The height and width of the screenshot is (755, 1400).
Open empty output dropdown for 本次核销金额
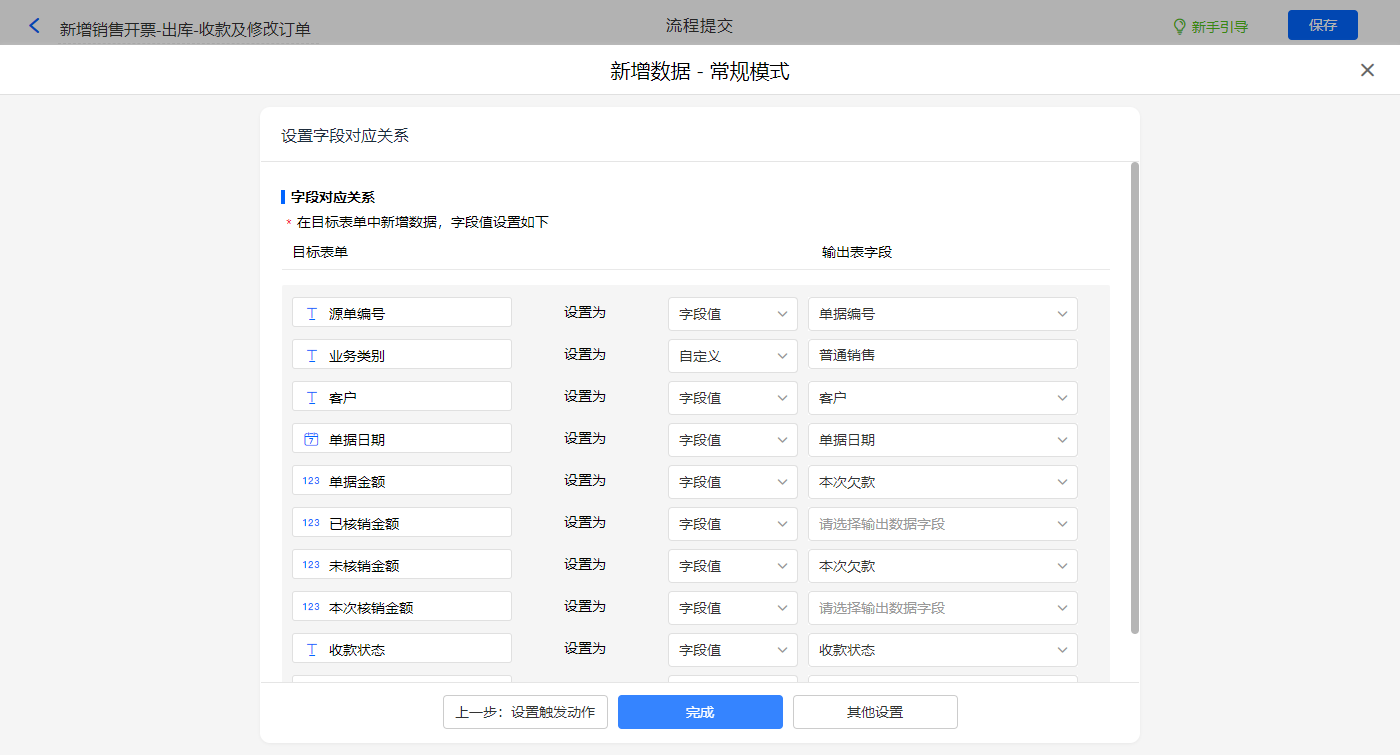[942, 608]
